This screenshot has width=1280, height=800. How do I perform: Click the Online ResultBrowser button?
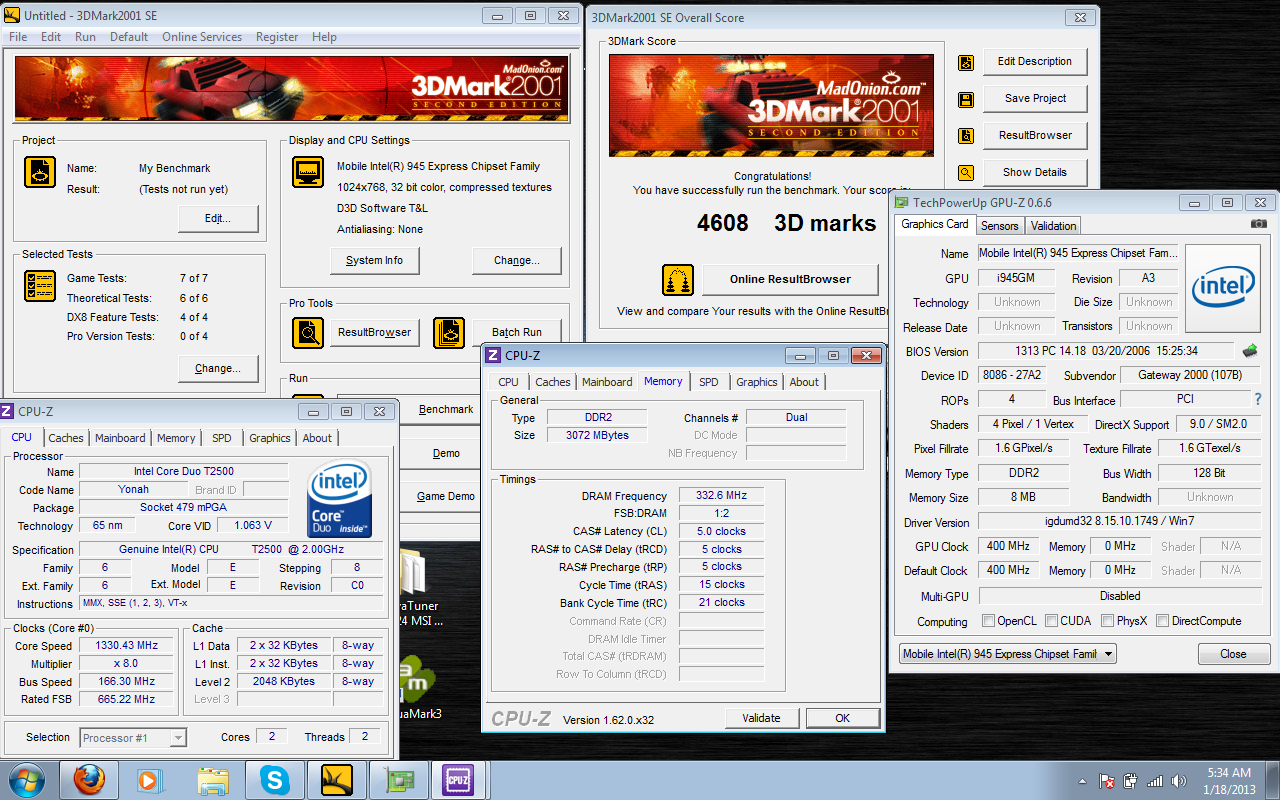pyautogui.click(x=790, y=280)
